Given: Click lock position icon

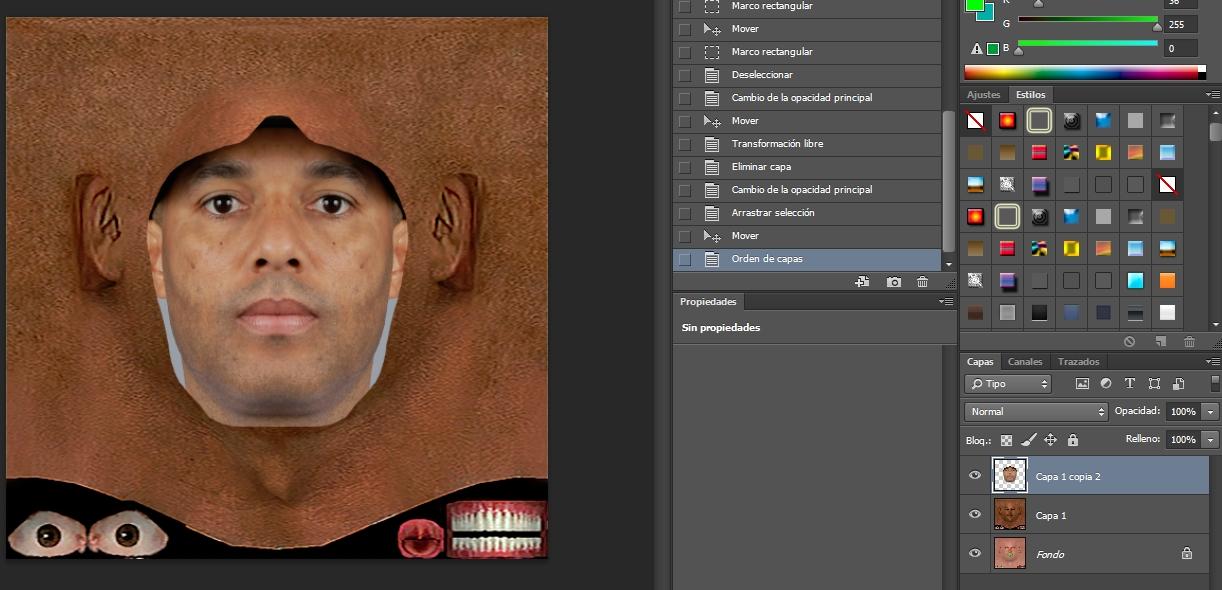Looking at the screenshot, I should click(1050, 440).
